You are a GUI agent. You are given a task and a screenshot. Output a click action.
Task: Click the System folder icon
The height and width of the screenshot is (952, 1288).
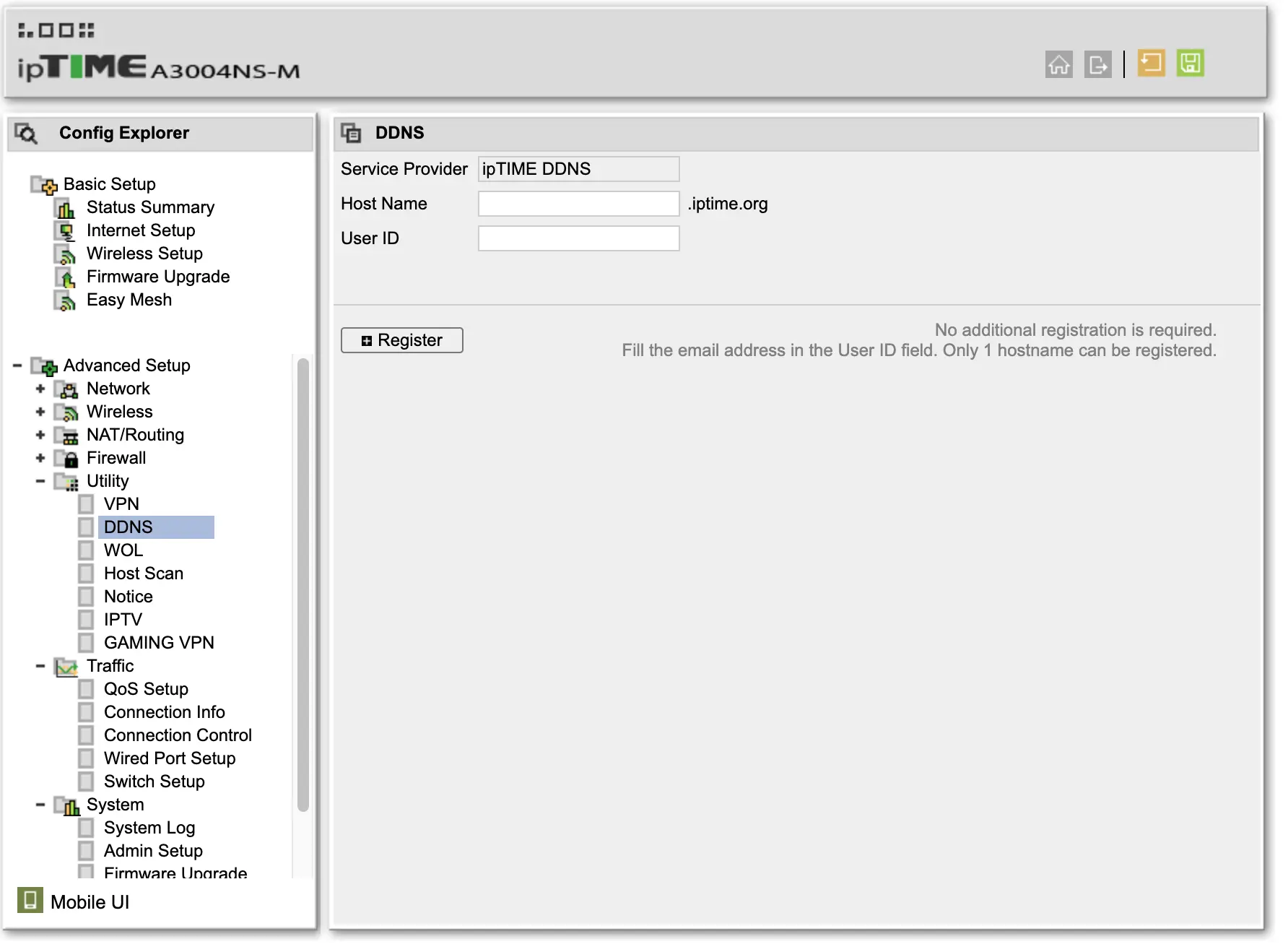tap(66, 805)
